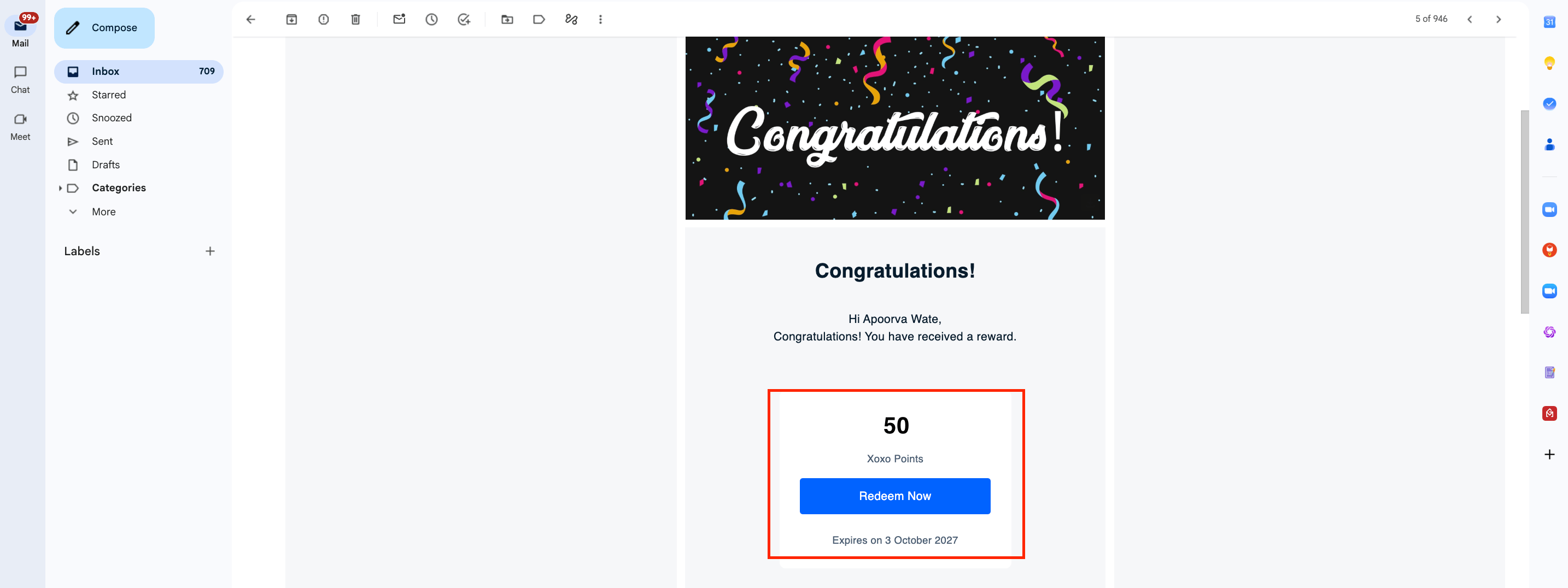The height and width of the screenshot is (588, 1568).
Task: Report this email as spam
Action: point(324,20)
